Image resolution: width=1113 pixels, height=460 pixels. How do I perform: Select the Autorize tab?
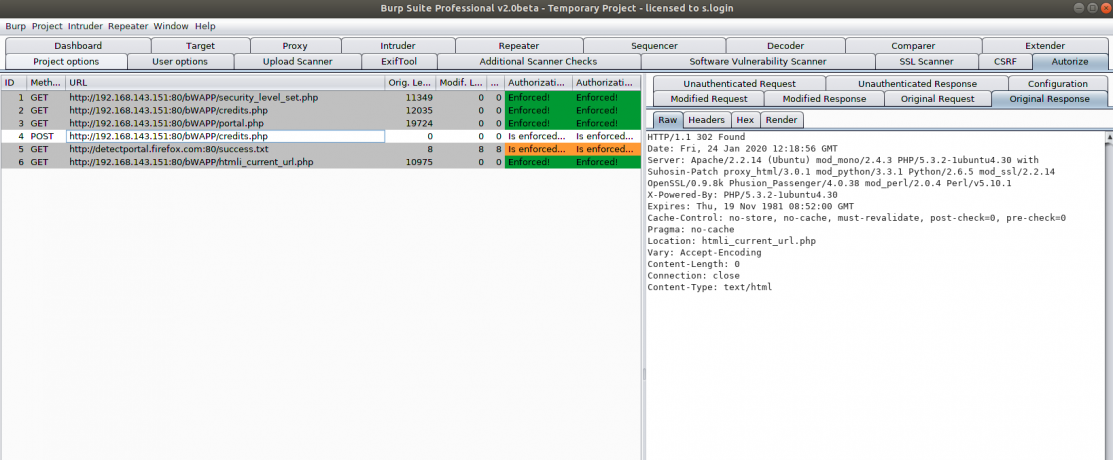1070,62
